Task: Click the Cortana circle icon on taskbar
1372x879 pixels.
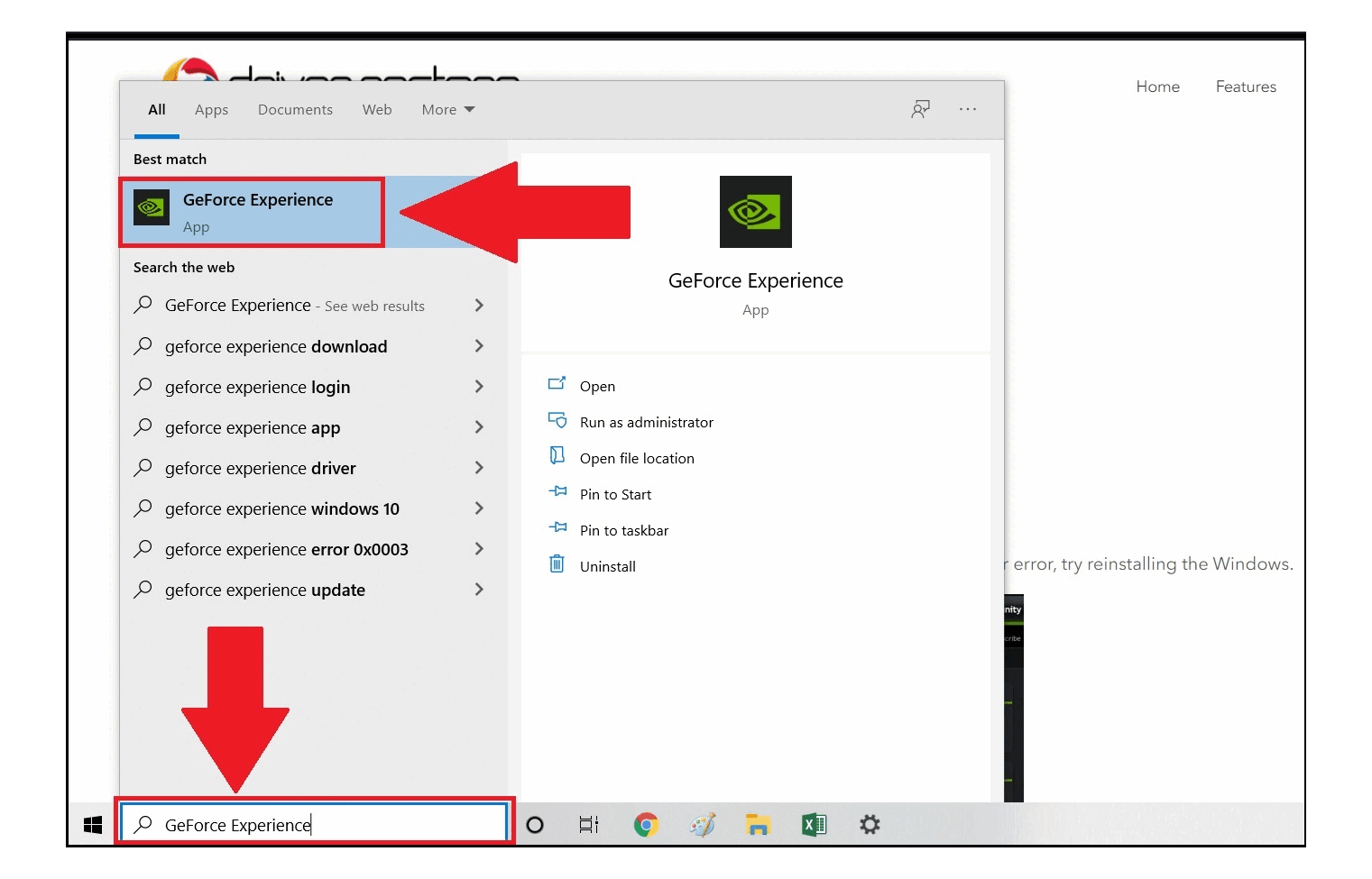Action: 535,825
